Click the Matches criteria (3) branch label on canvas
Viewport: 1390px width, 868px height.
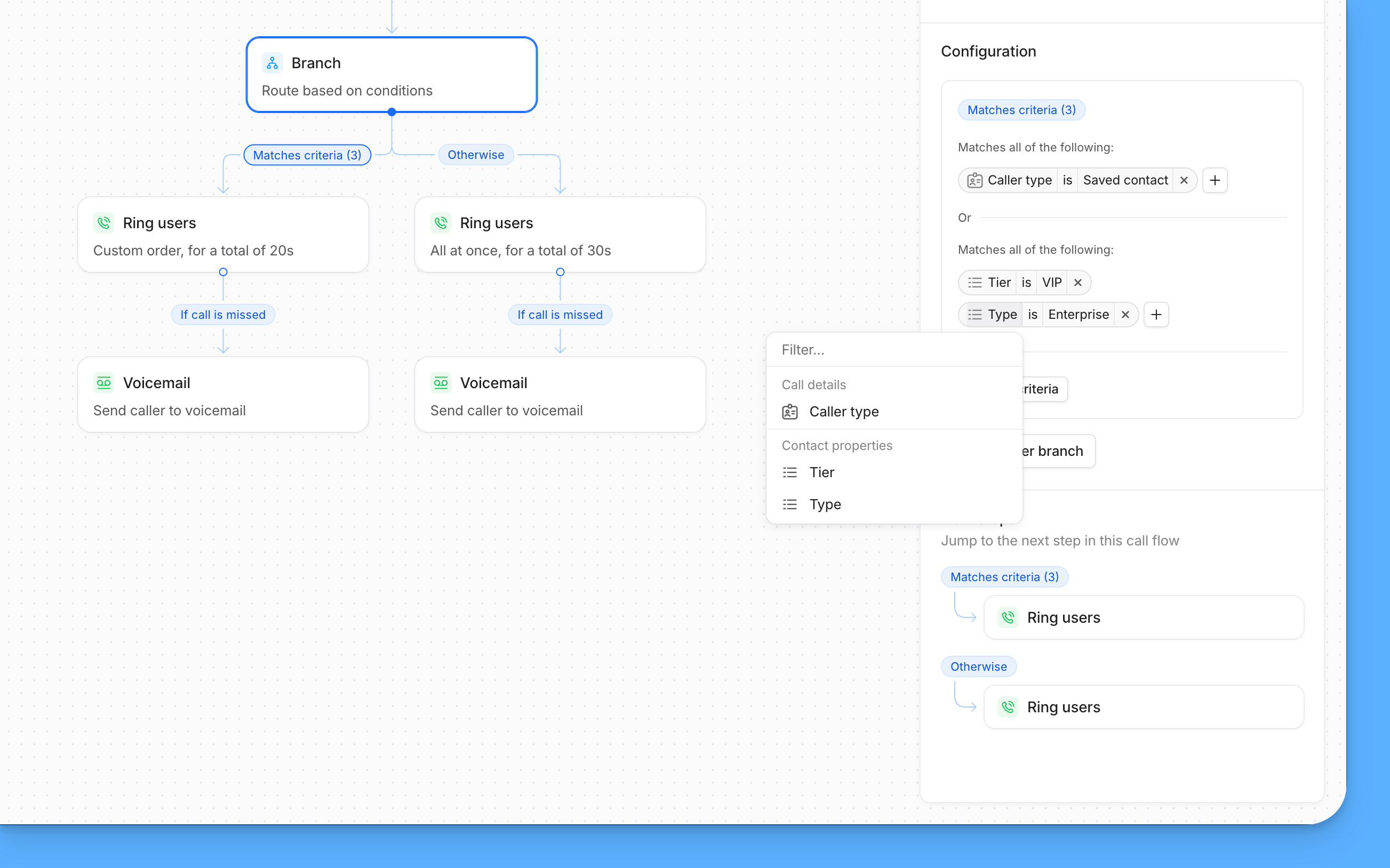click(x=307, y=155)
